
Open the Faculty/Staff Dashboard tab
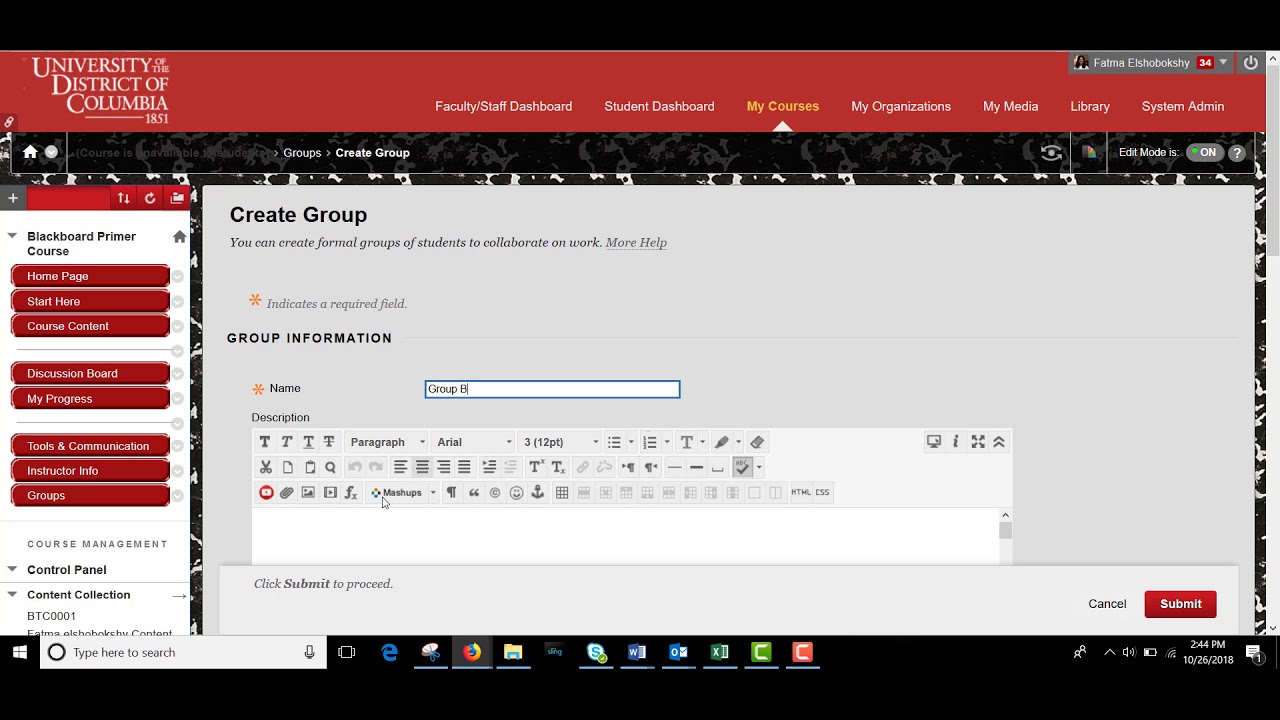[503, 106]
